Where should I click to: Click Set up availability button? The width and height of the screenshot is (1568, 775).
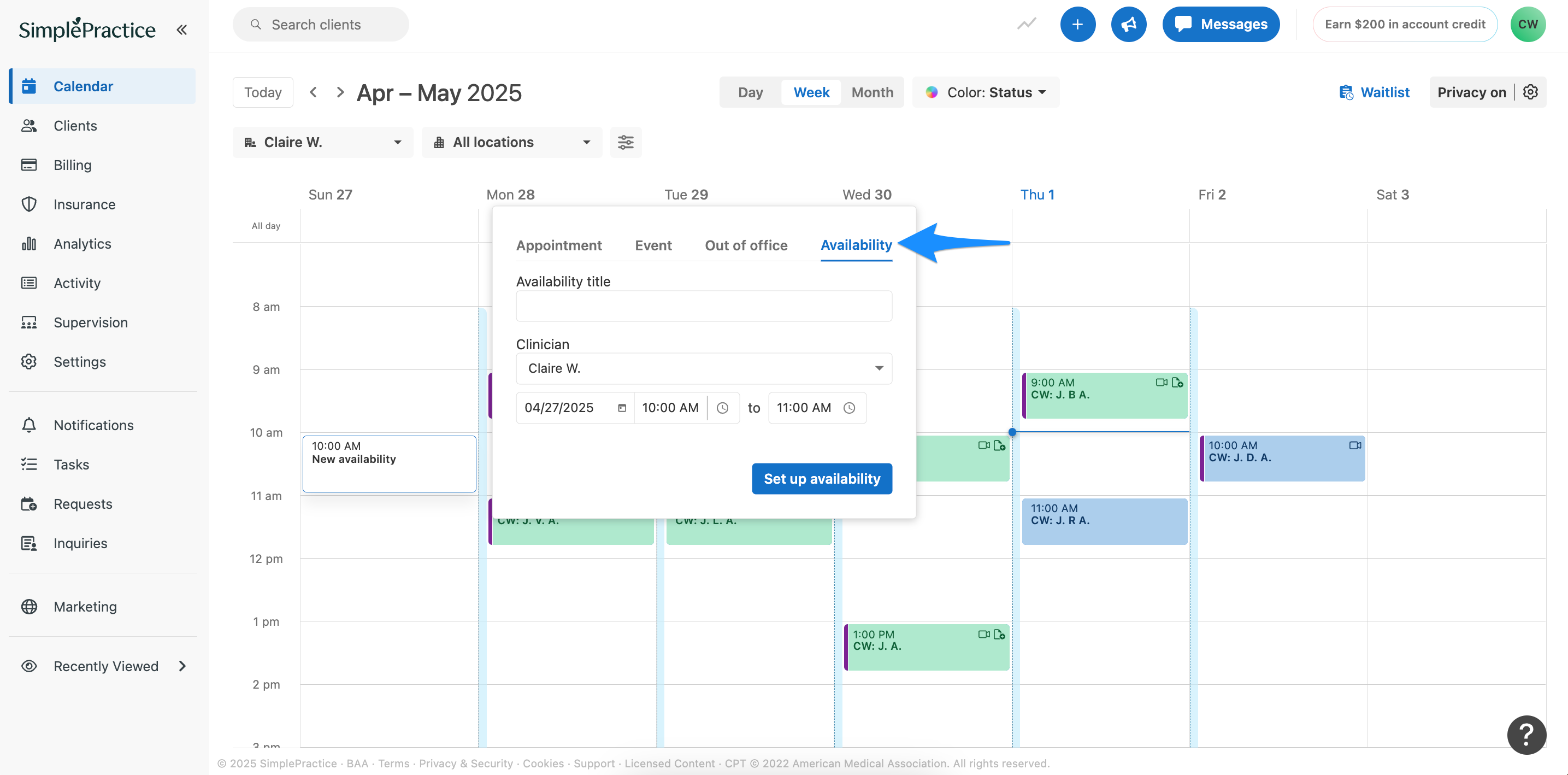pos(822,479)
